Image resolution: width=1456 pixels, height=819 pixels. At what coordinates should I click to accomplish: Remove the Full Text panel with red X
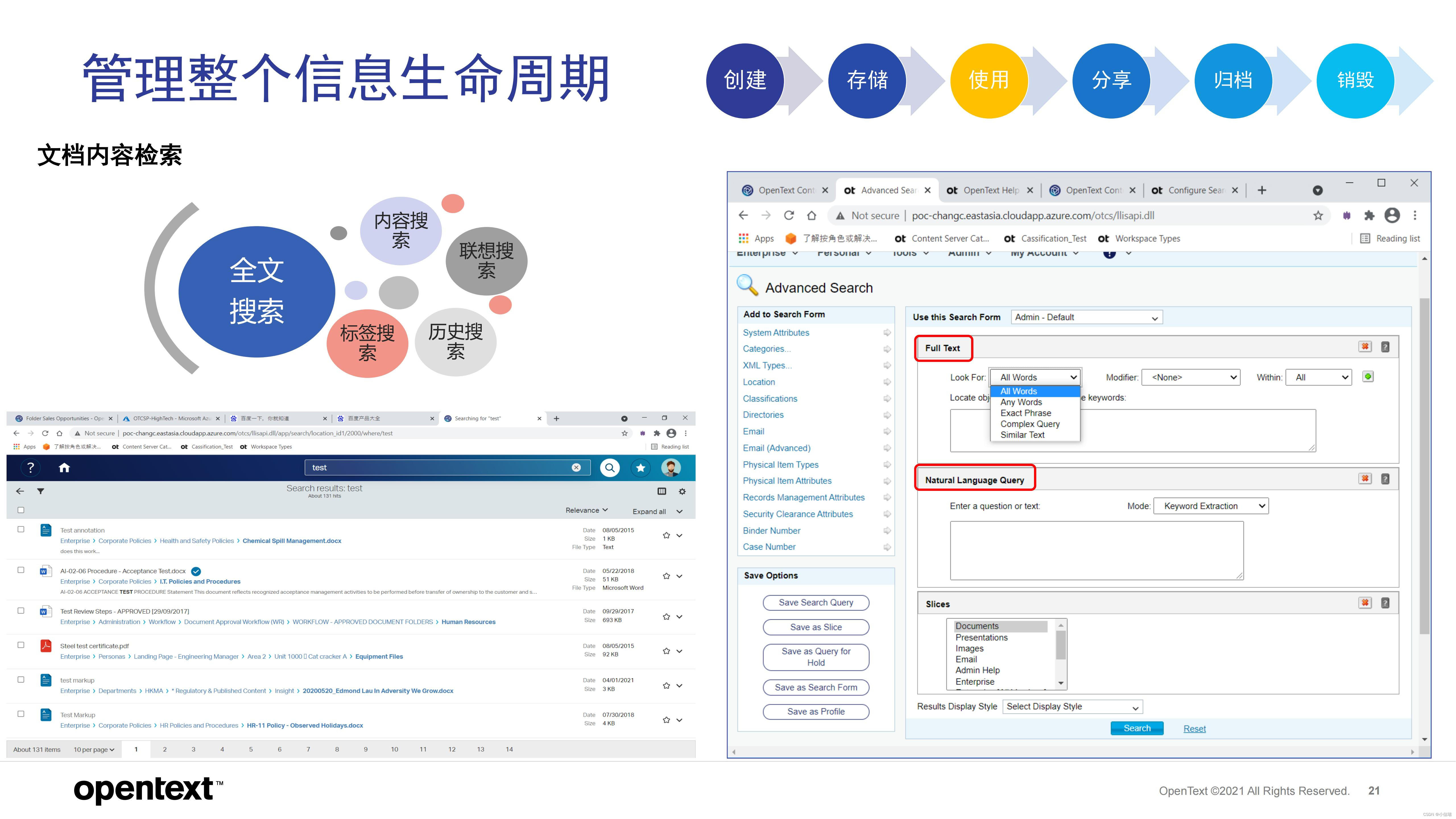click(x=1365, y=346)
